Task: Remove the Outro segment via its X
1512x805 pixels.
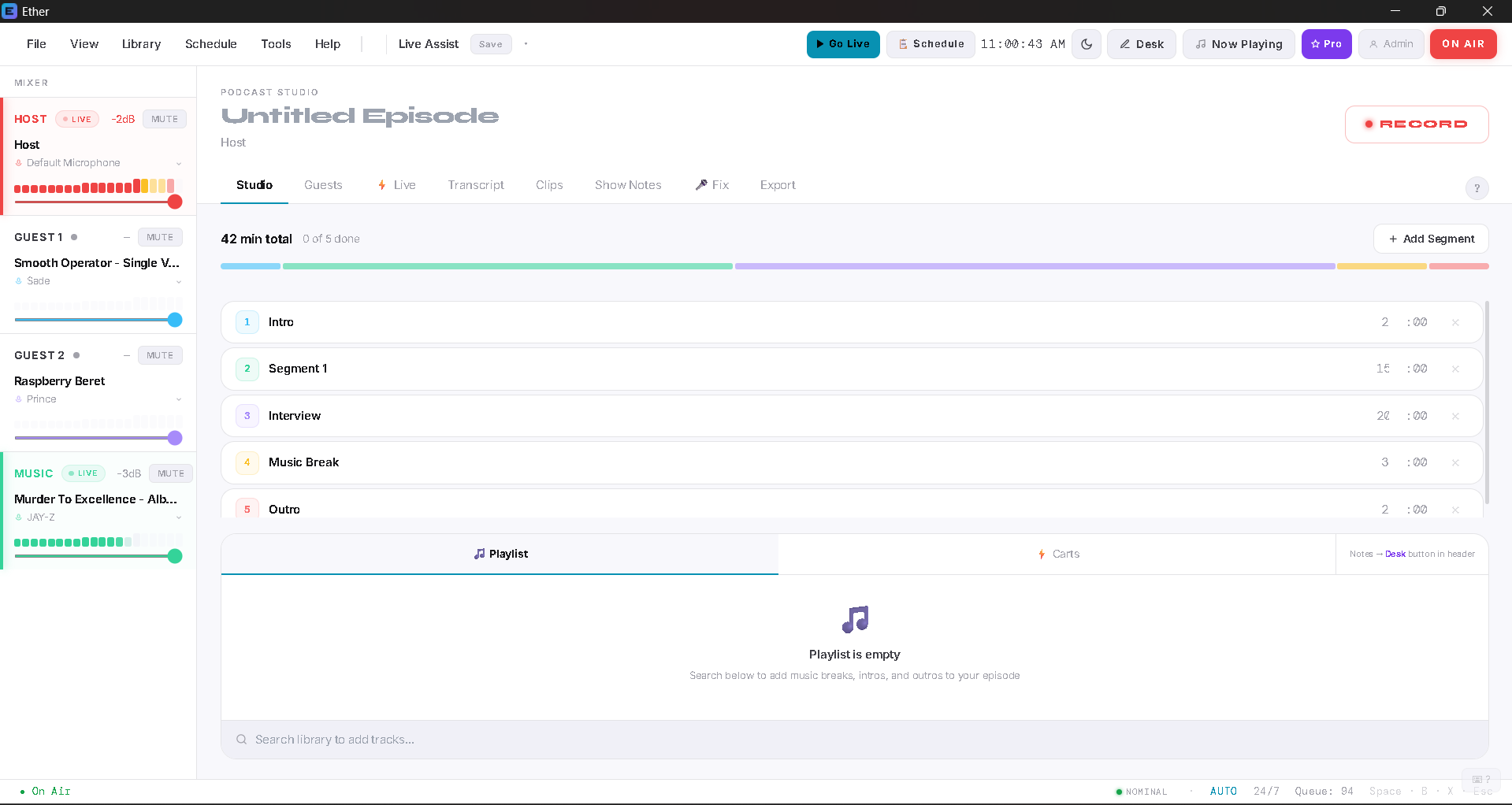Action: tap(1455, 510)
